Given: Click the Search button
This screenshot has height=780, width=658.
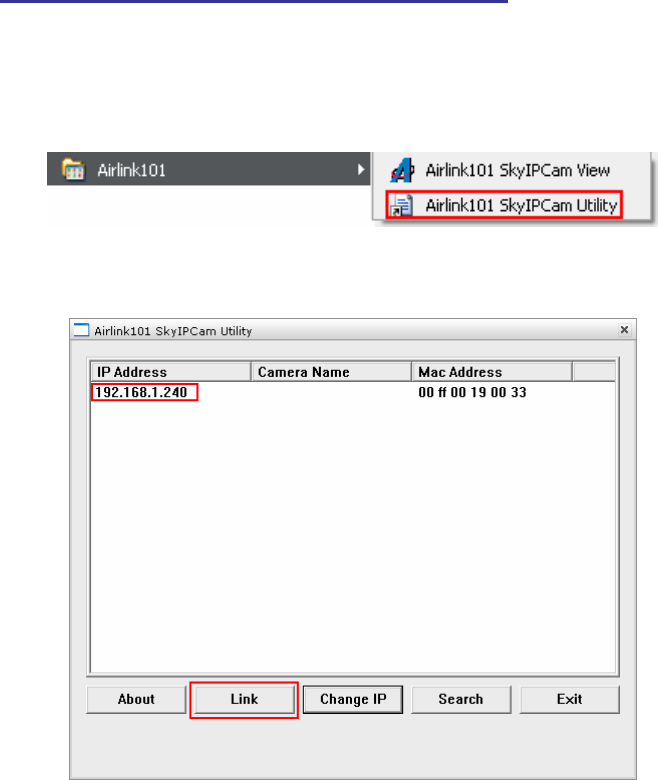Looking at the screenshot, I should 461,699.
